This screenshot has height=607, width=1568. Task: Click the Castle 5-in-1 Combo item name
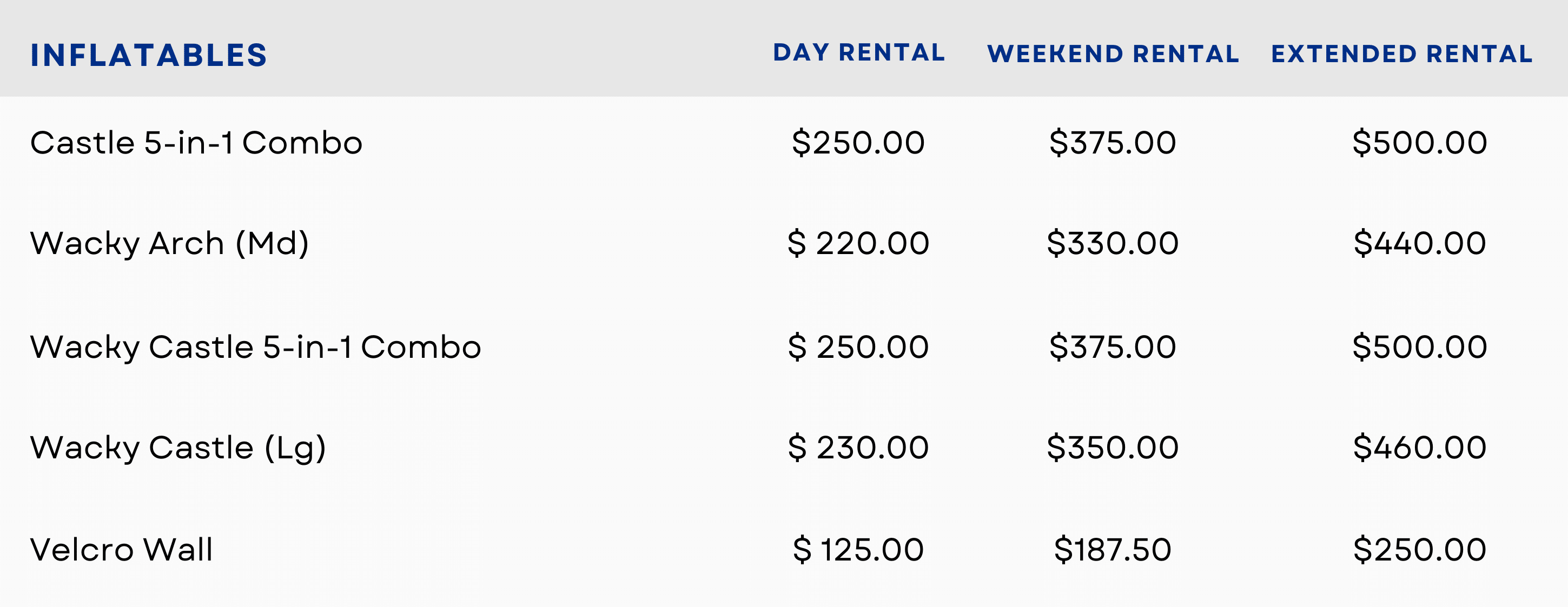tap(196, 143)
